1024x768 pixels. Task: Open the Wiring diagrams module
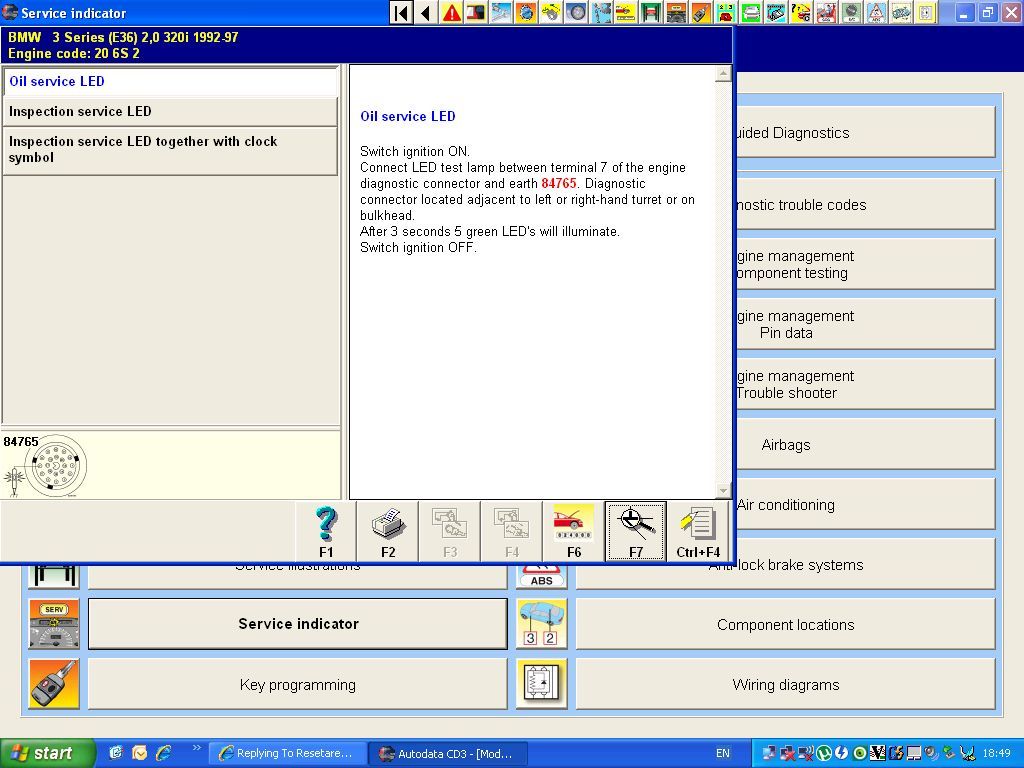point(785,685)
